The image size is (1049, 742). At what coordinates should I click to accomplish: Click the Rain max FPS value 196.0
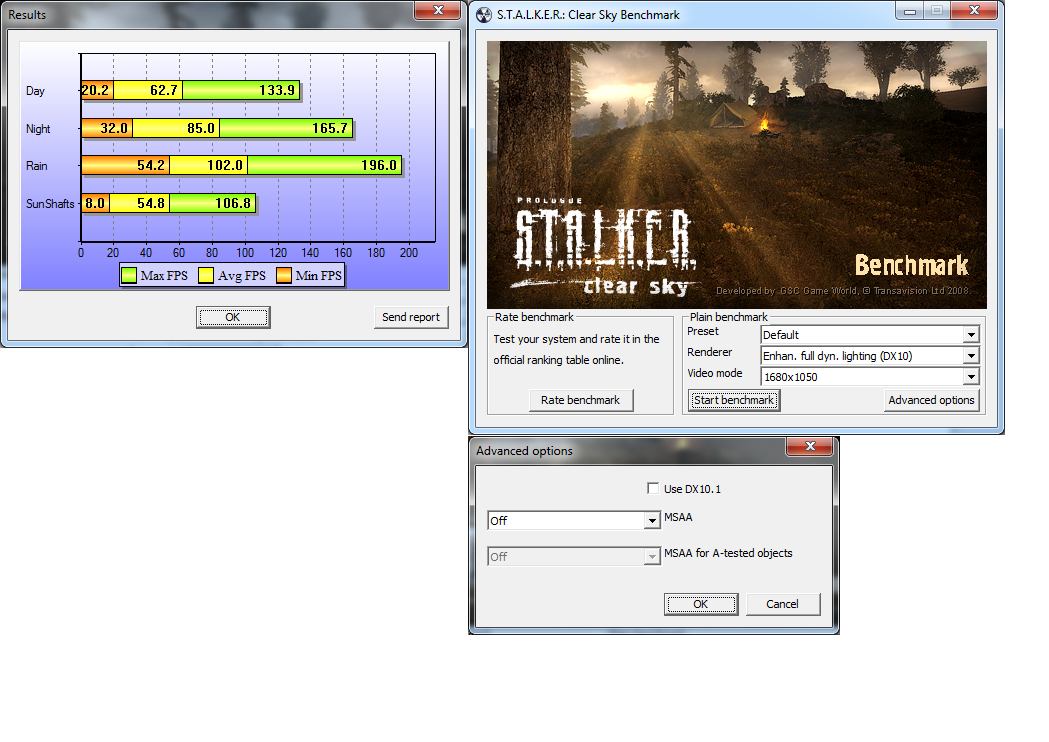(x=379, y=165)
